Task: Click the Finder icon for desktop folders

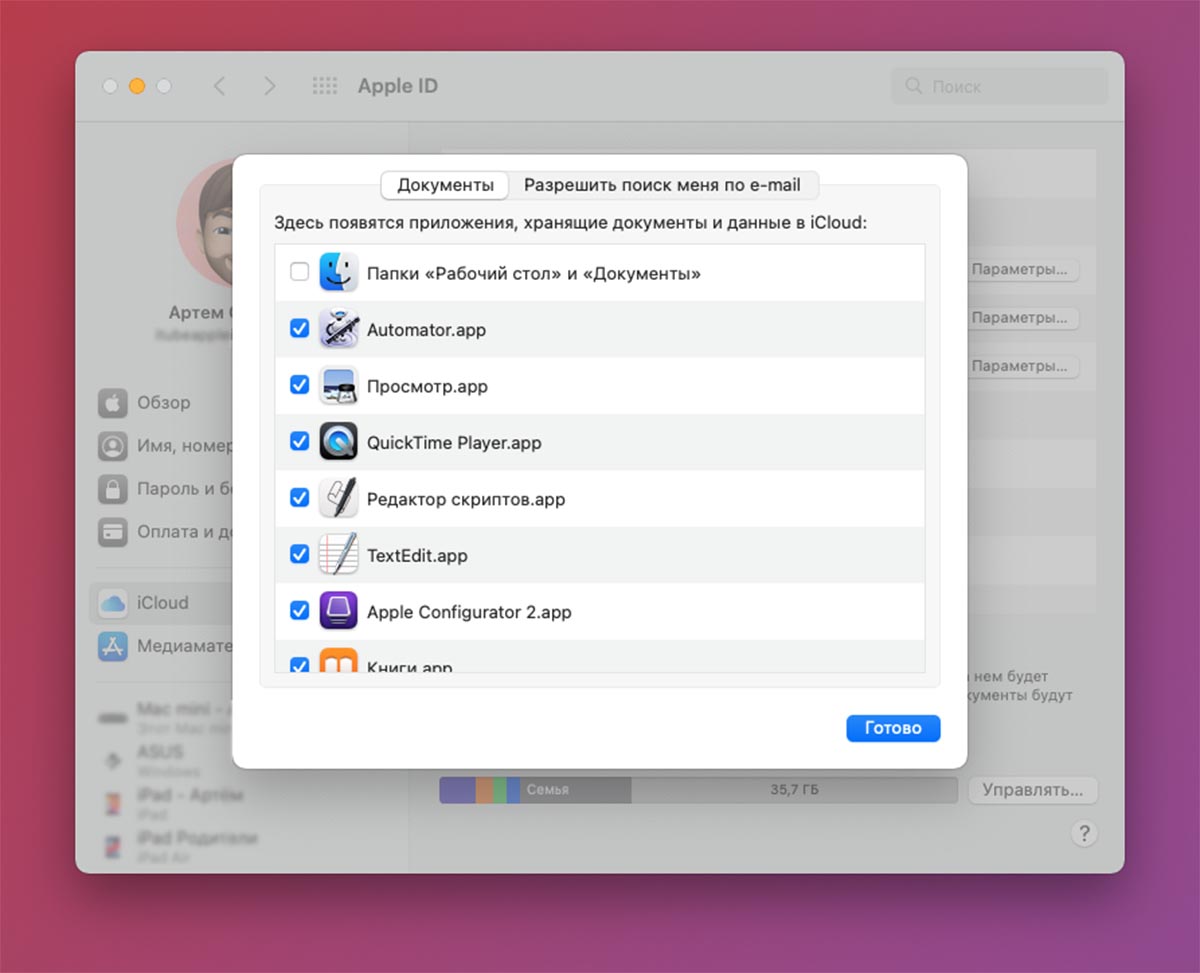Action: (338, 272)
